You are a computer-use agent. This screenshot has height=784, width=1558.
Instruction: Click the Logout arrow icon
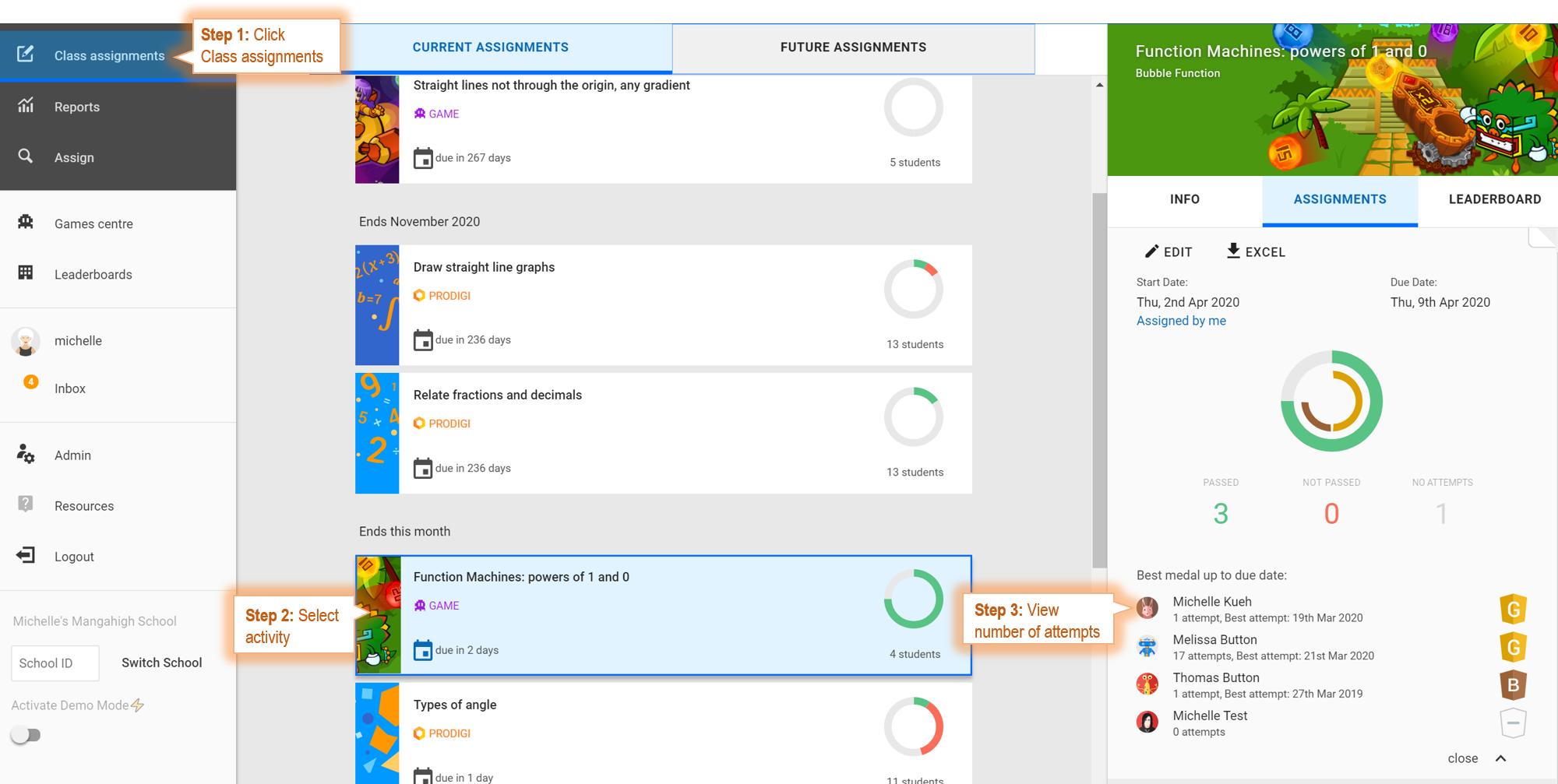pos(26,555)
